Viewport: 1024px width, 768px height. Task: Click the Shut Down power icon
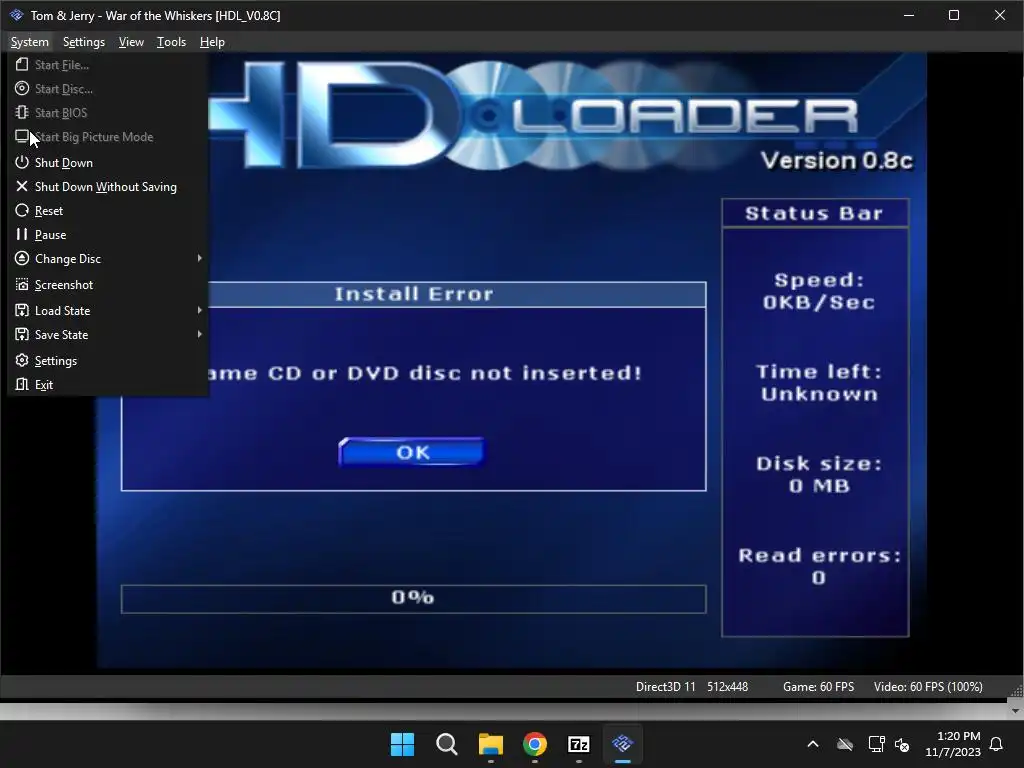coord(22,162)
